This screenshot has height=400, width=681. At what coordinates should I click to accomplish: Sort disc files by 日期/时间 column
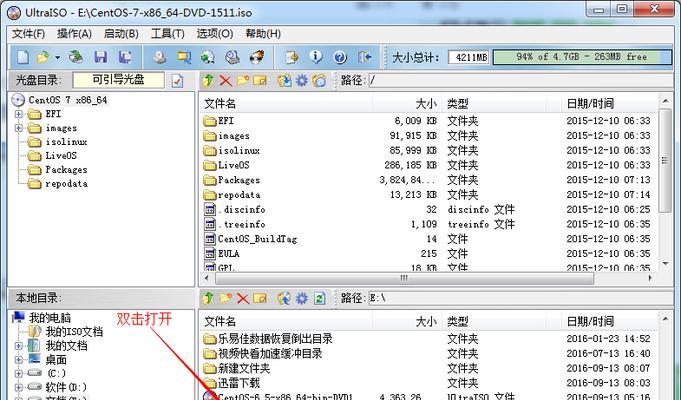pyautogui.click(x=608, y=104)
